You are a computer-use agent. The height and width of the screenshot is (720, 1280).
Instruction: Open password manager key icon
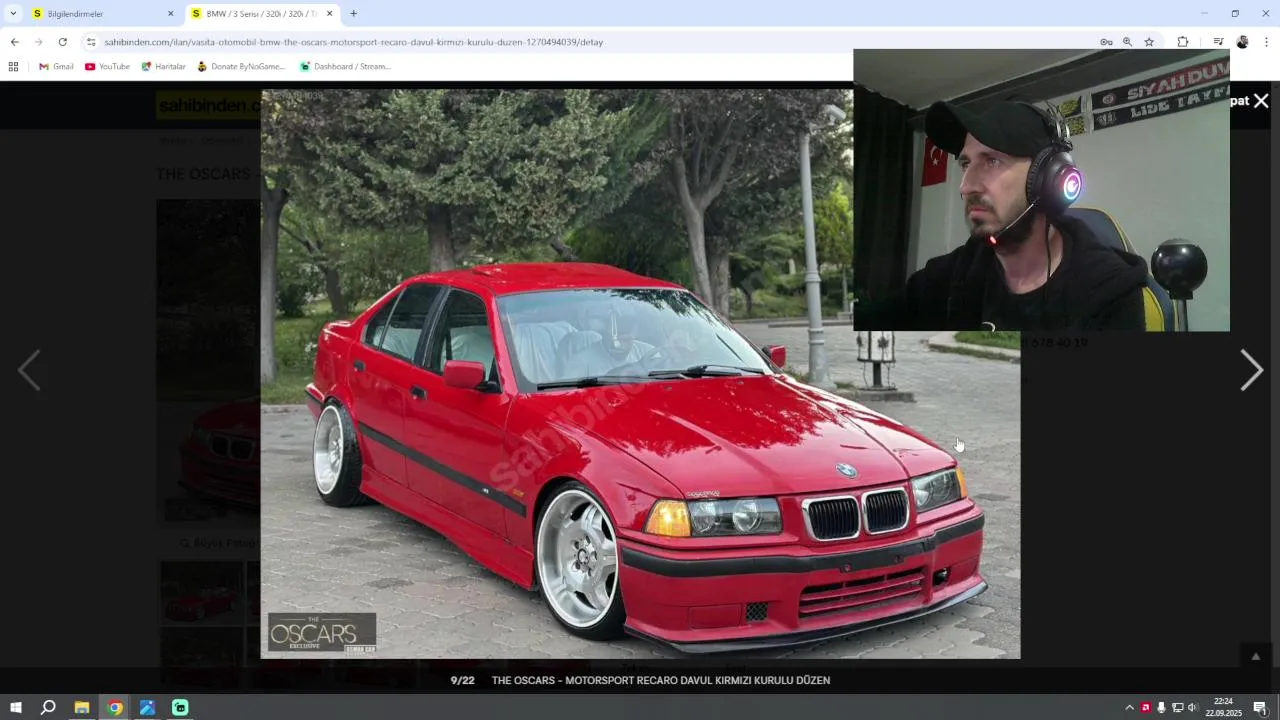click(x=1106, y=42)
